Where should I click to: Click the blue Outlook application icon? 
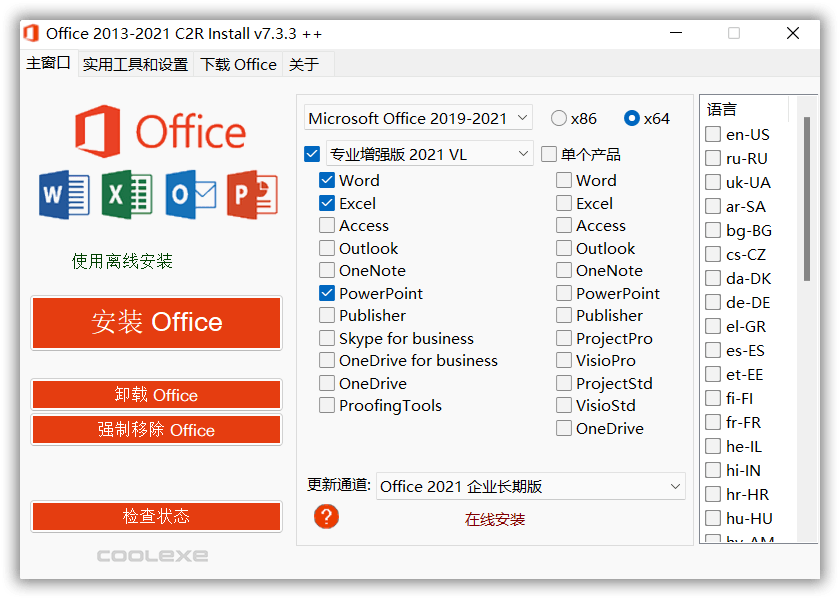191,194
